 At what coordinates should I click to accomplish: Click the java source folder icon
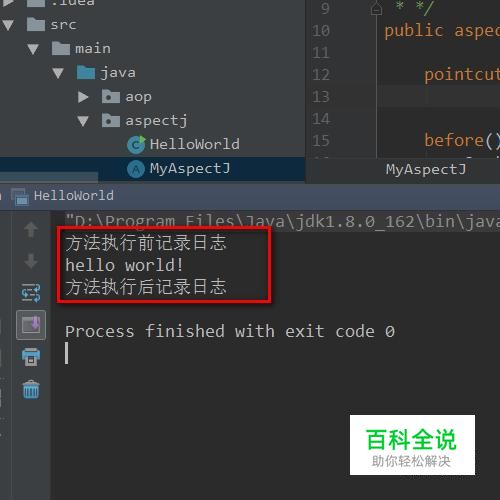(86, 72)
